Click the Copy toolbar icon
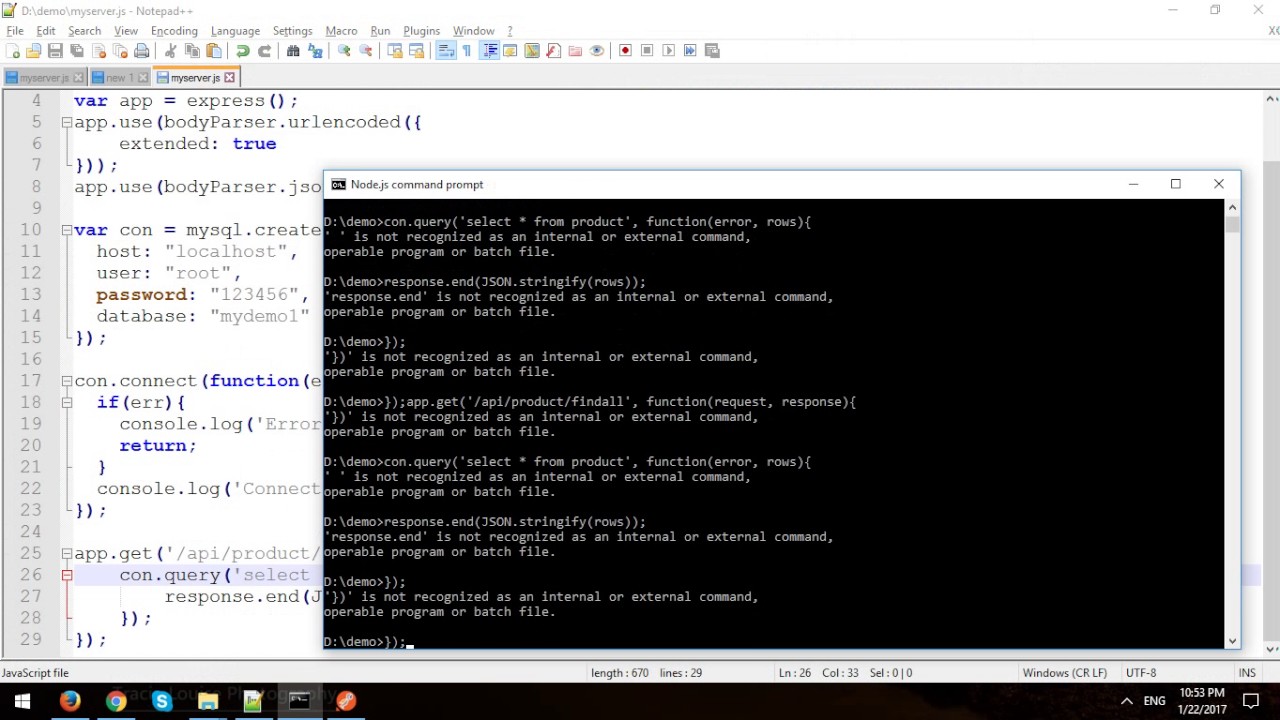The height and width of the screenshot is (720, 1280). 191,50
